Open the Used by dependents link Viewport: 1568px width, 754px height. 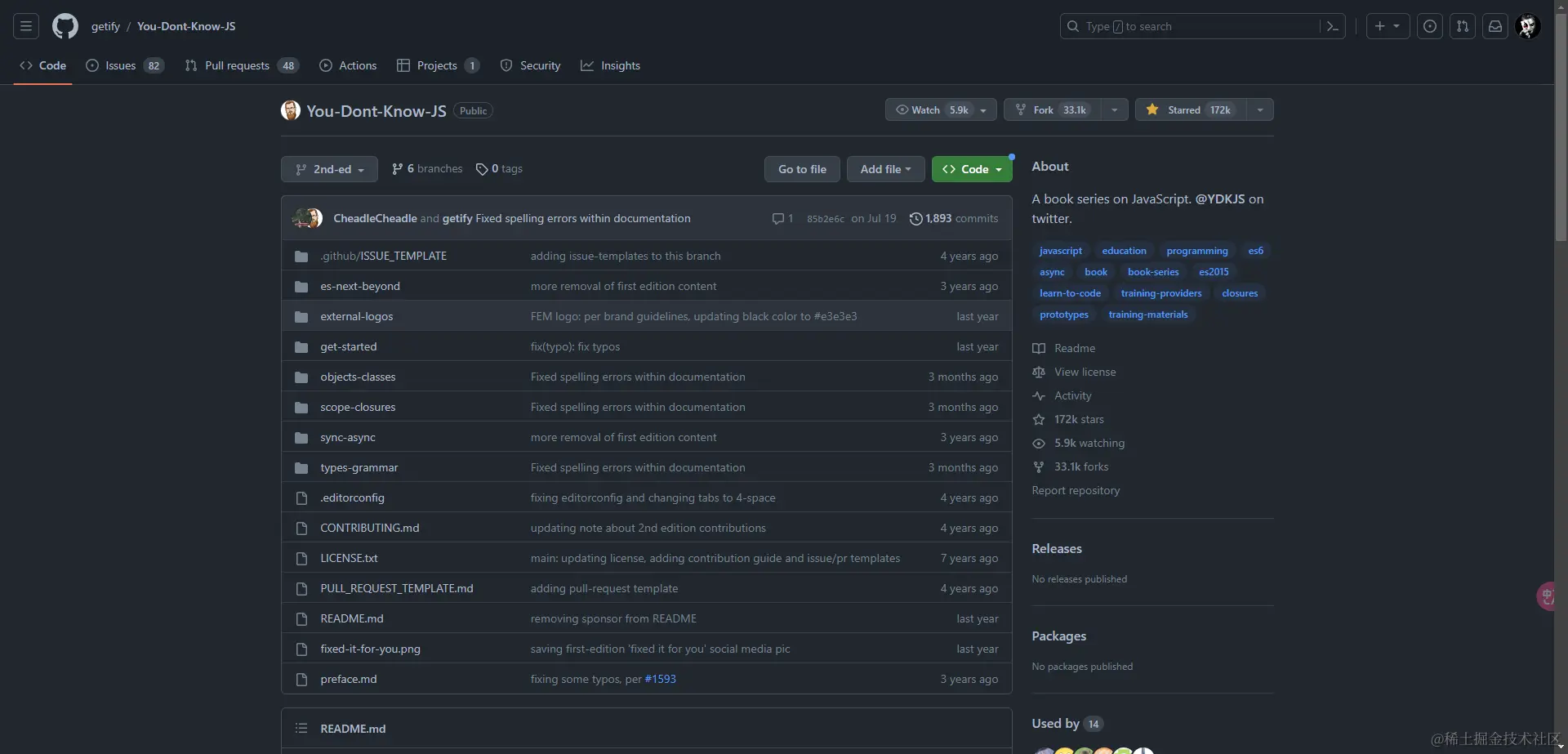1067,723
